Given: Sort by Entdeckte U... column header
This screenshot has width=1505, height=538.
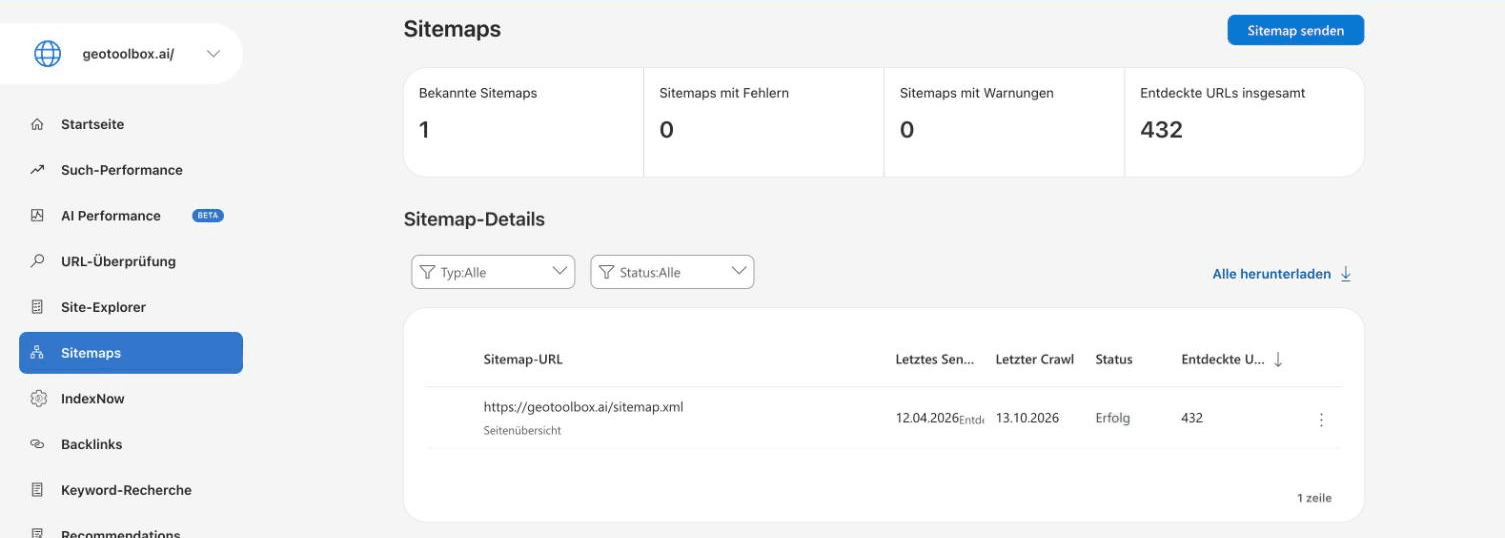Looking at the screenshot, I should tap(1224, 360).
